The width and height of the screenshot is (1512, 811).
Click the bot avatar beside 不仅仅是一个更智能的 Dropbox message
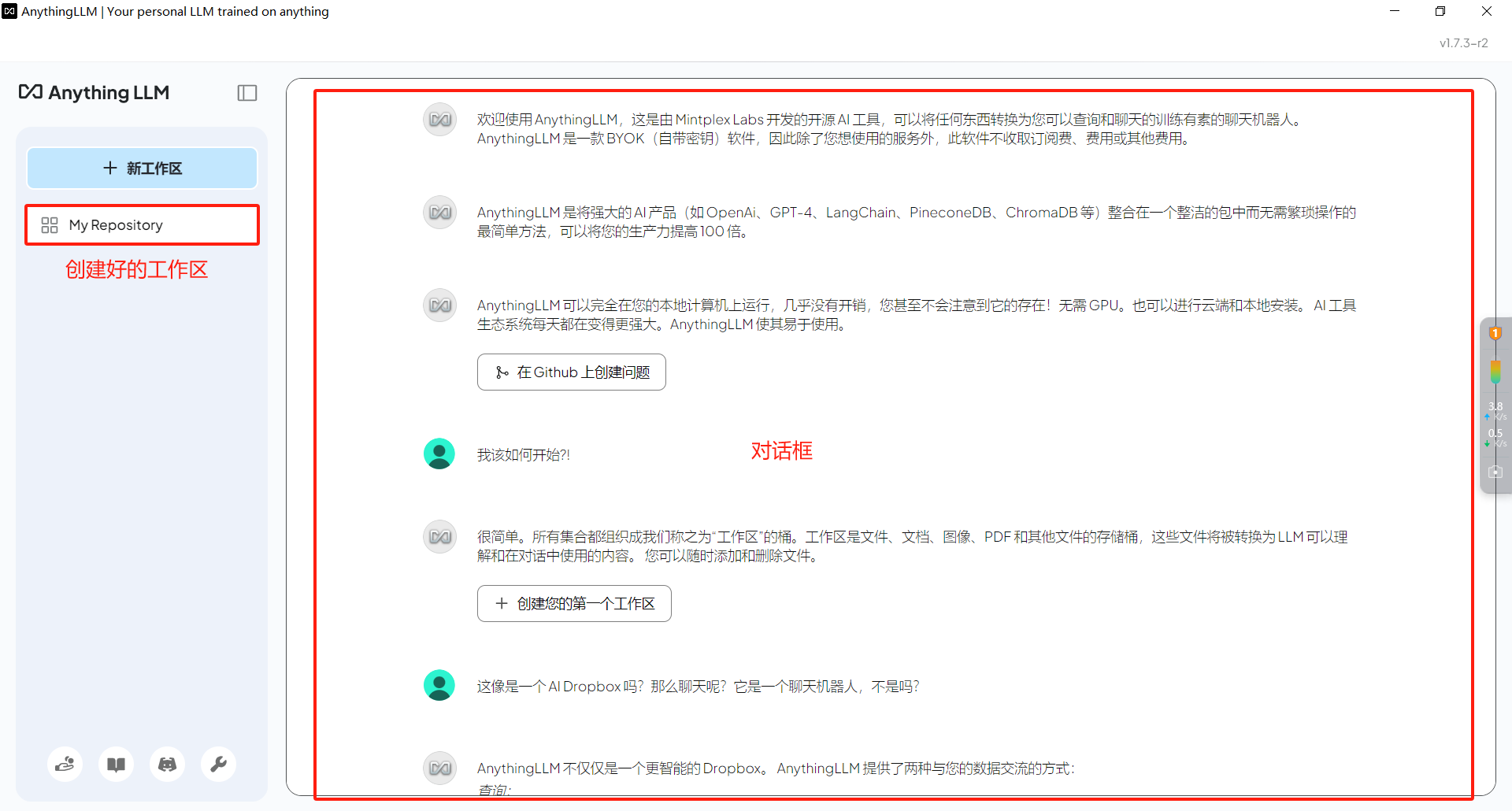click(440, 768)
